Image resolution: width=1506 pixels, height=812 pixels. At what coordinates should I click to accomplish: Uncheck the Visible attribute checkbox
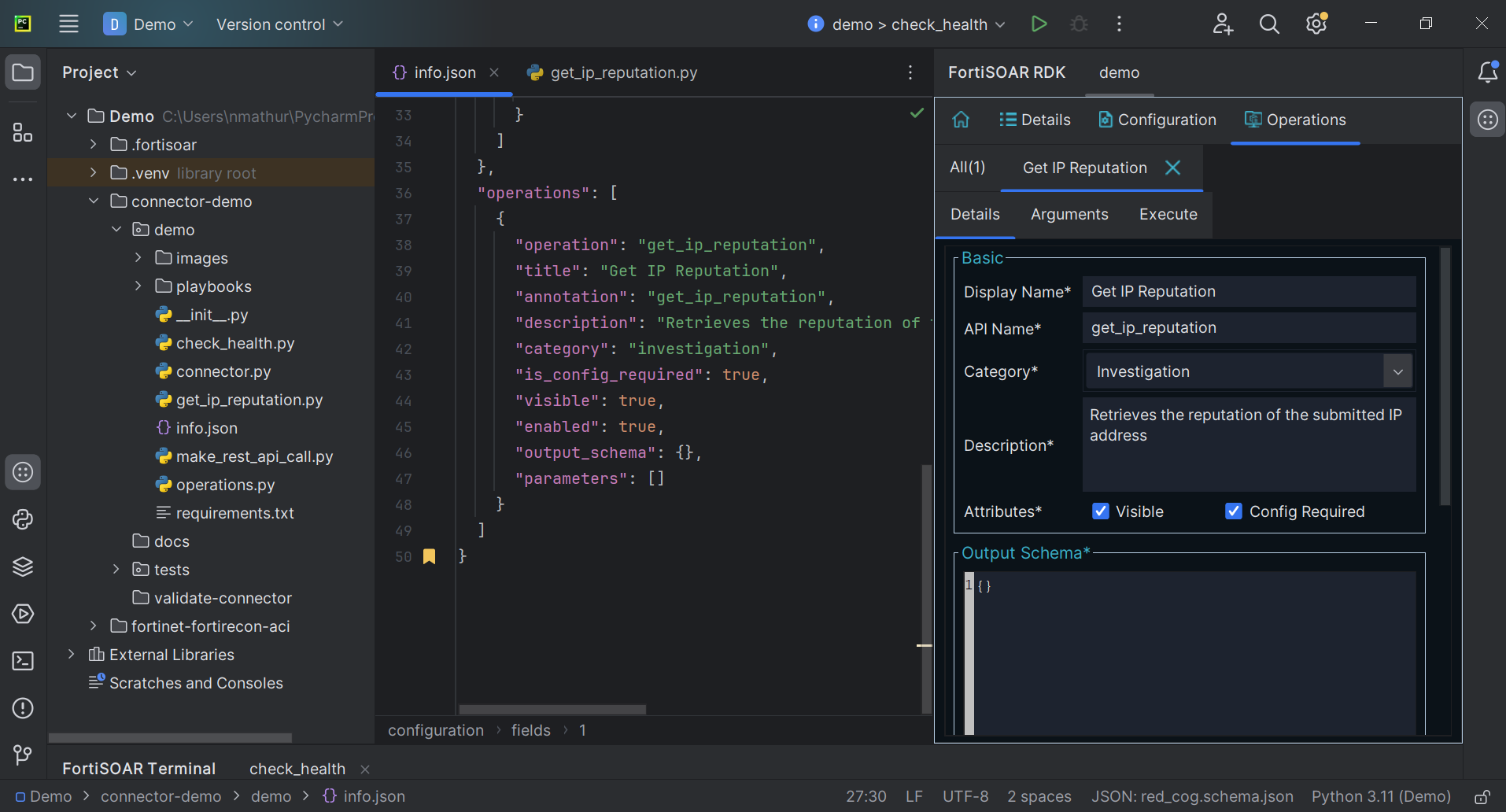(x=1101, y=511)
